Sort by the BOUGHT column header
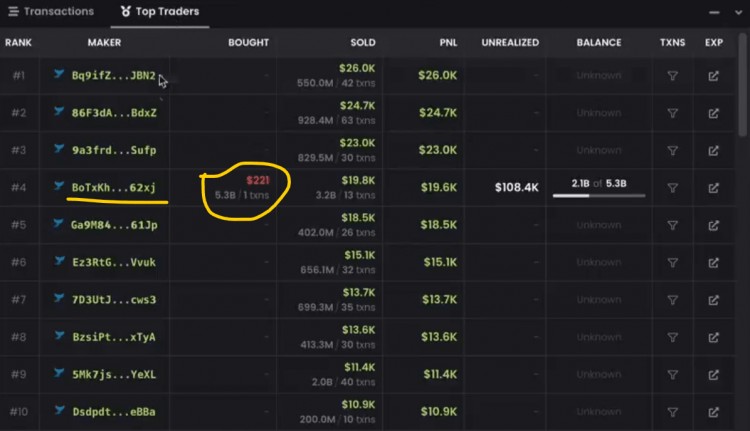Screen dimensions: 750x431 [248, 43]
